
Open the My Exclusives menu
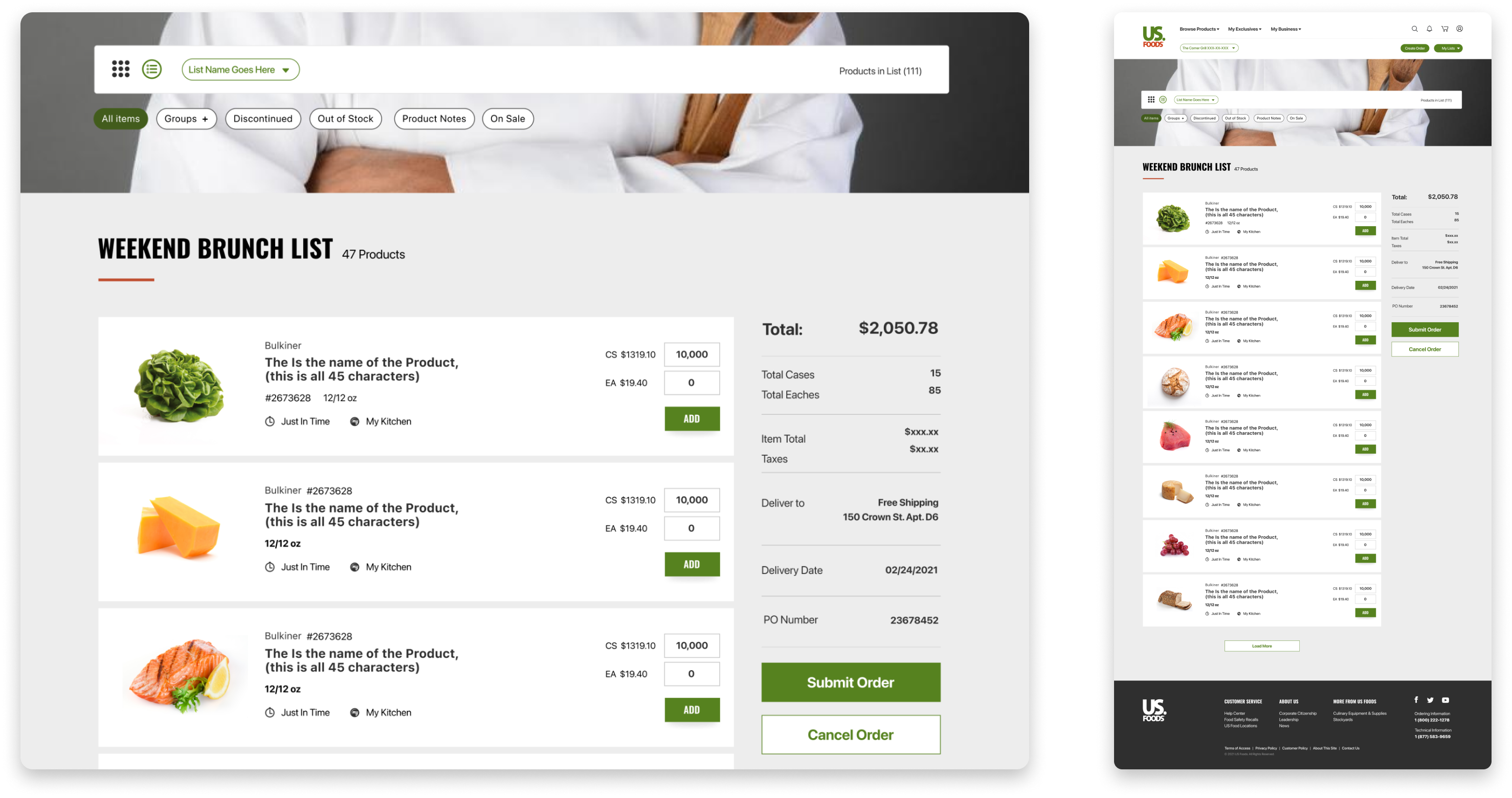[x=1244, y=29]
